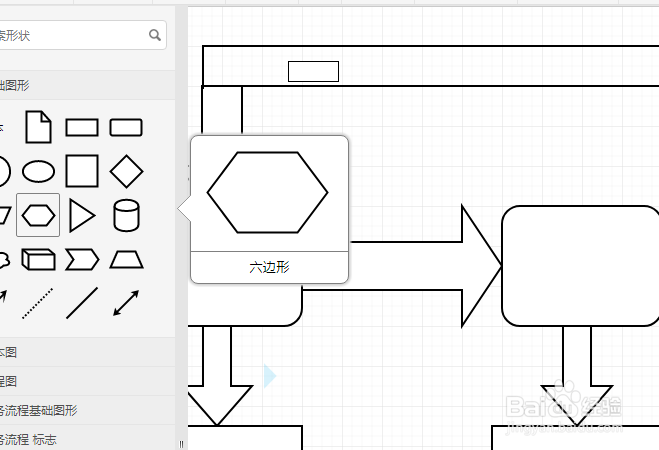Image resolution: width=659 pixels, height=450 pixels.
Task: Pick the sharp-cornered rectangle shape
Action: 82,127
